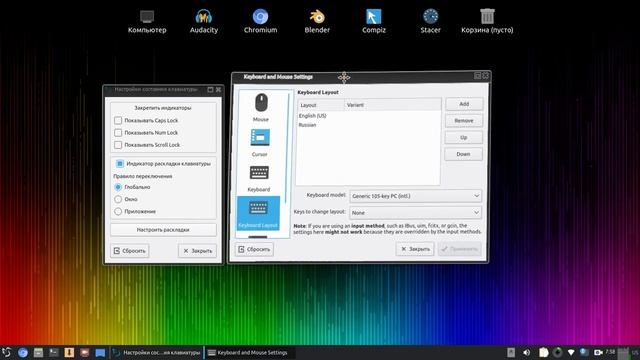Select the Mouse section in the sidebar
Image resolution: width=640 pixels, height=360 pixels.
[x=261, y=108]
